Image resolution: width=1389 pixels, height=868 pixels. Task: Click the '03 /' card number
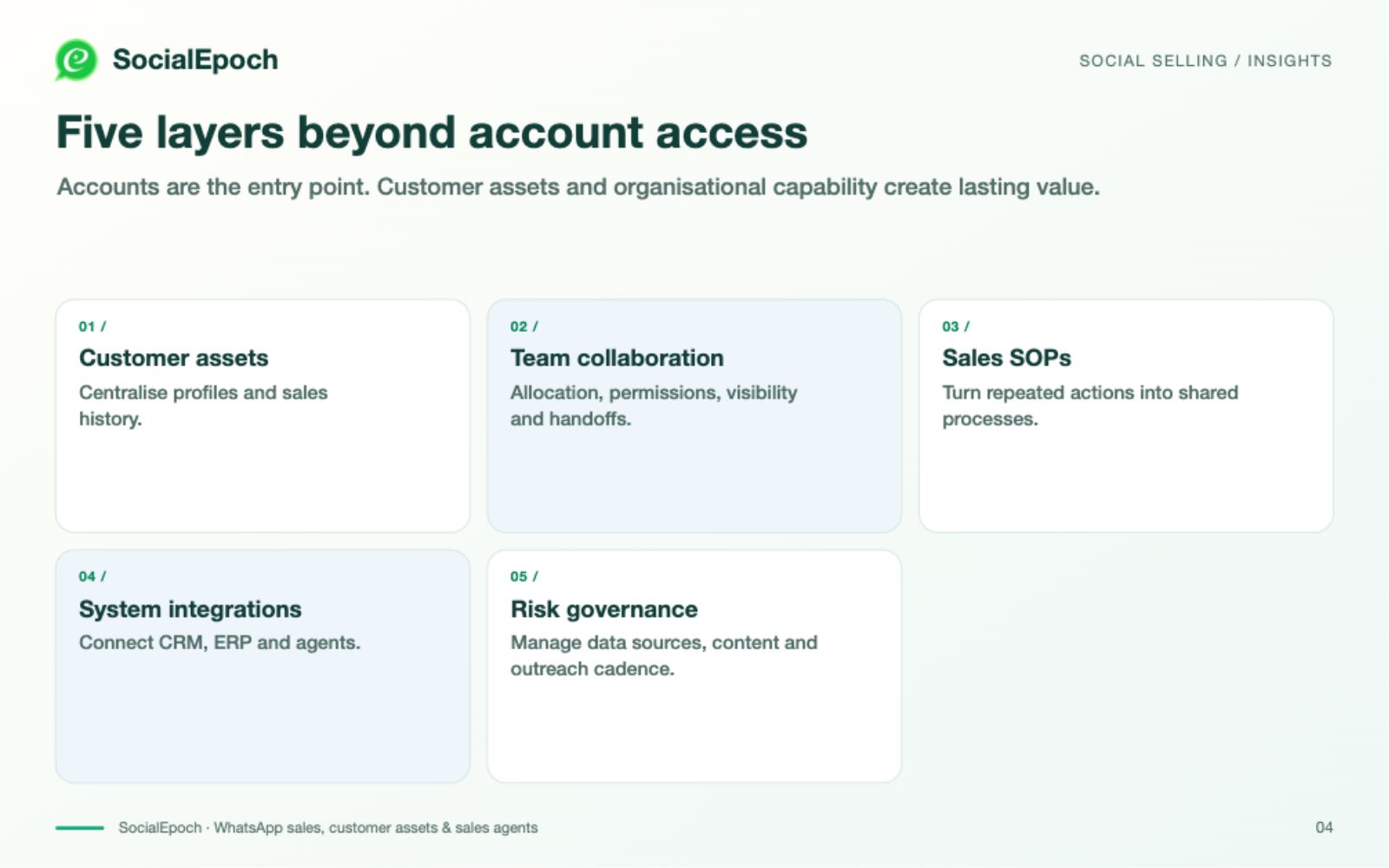tap(956, 326)
